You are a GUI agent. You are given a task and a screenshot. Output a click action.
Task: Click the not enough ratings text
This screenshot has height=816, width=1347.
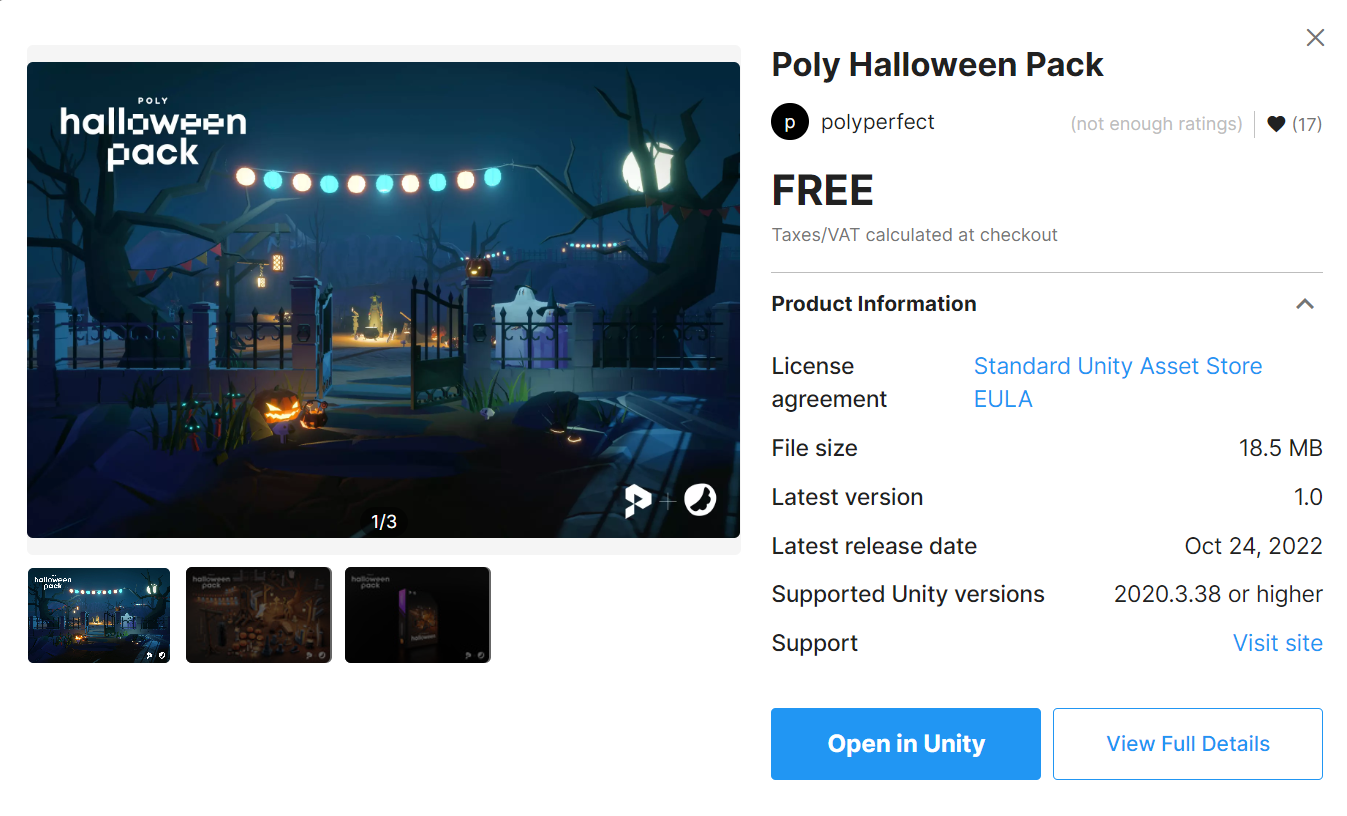pyautogui.click(x=1156, y=124)
